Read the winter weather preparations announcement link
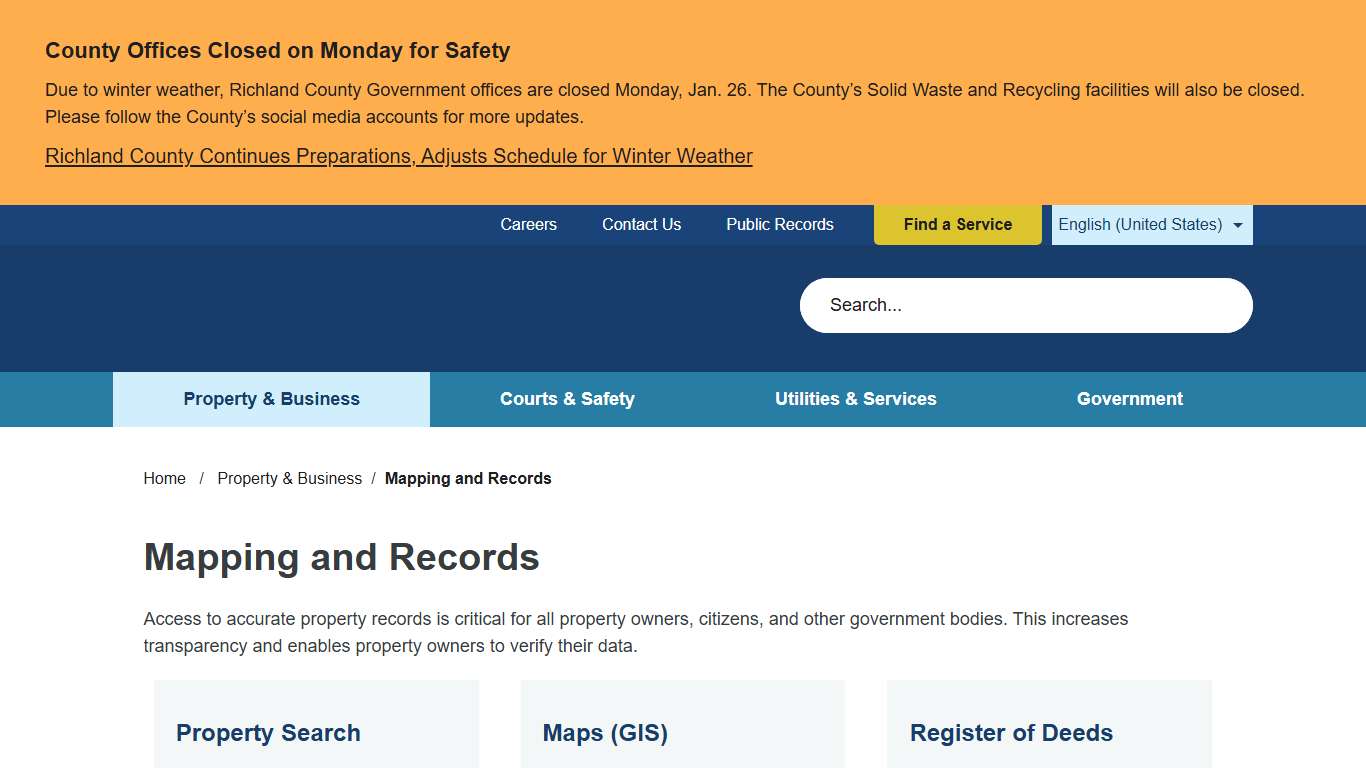 pos(398,156)
